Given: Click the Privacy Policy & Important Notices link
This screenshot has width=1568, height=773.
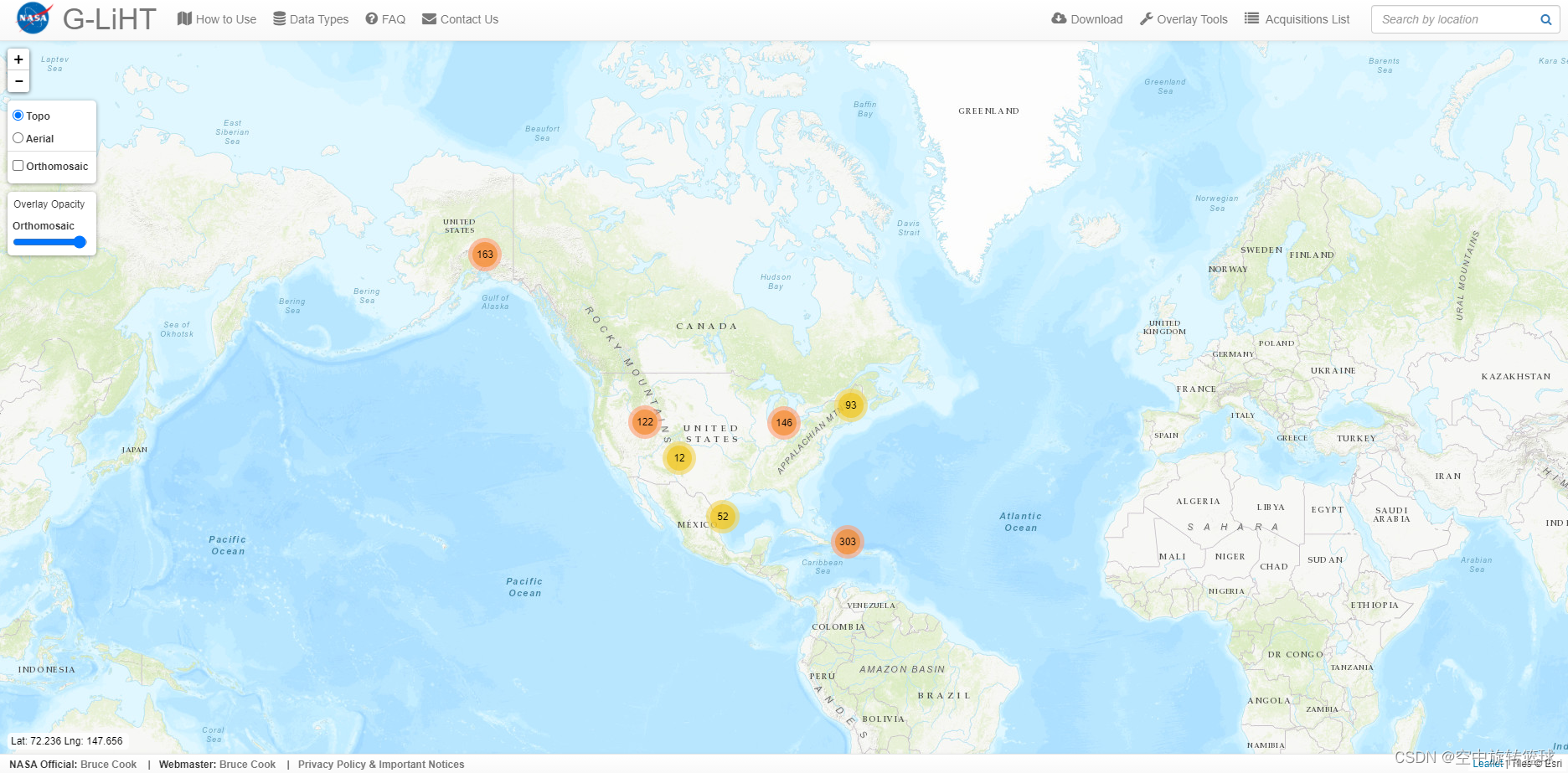Looking at the screenshot, I should (x=381, y=764).
